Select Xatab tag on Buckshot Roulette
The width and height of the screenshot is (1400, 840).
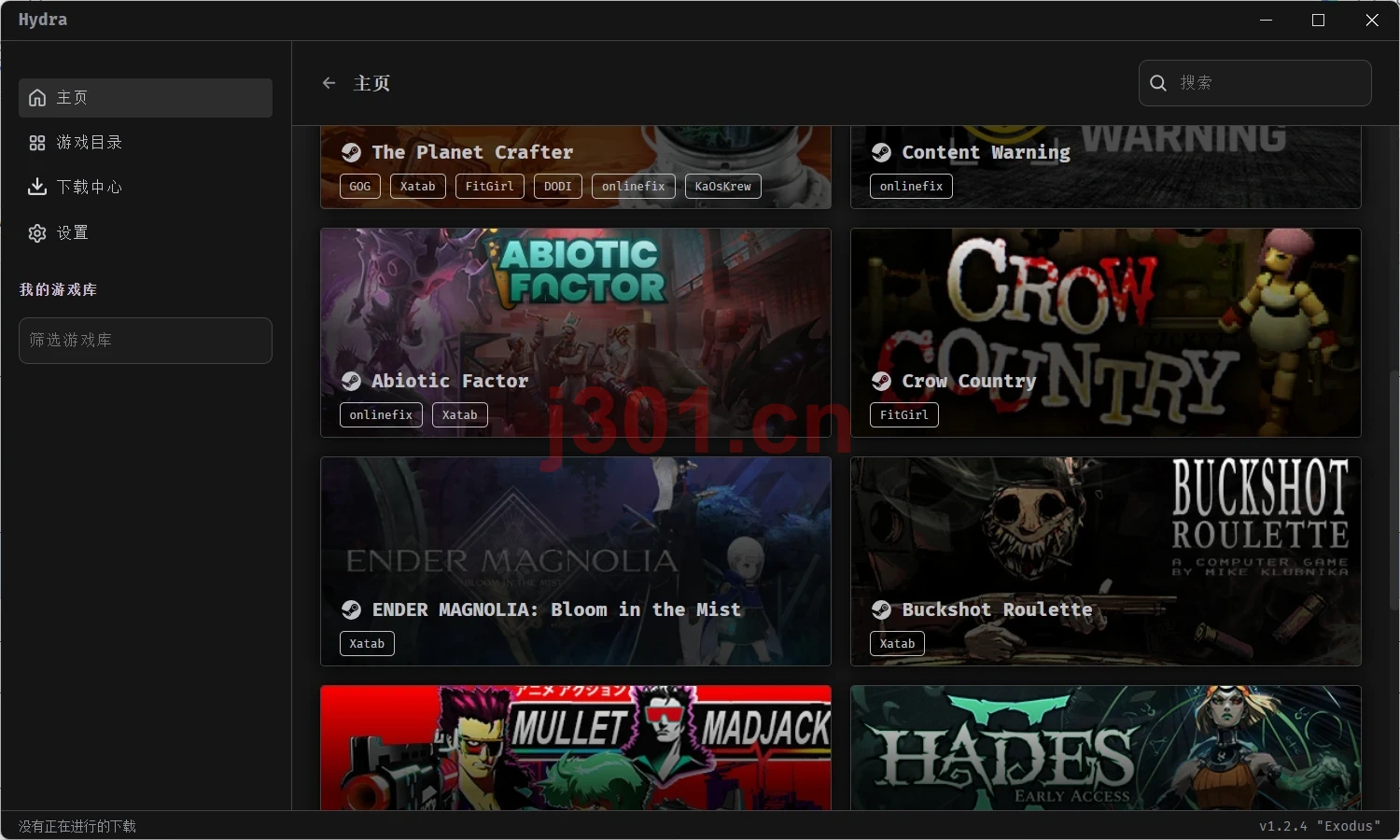[897, 644]
